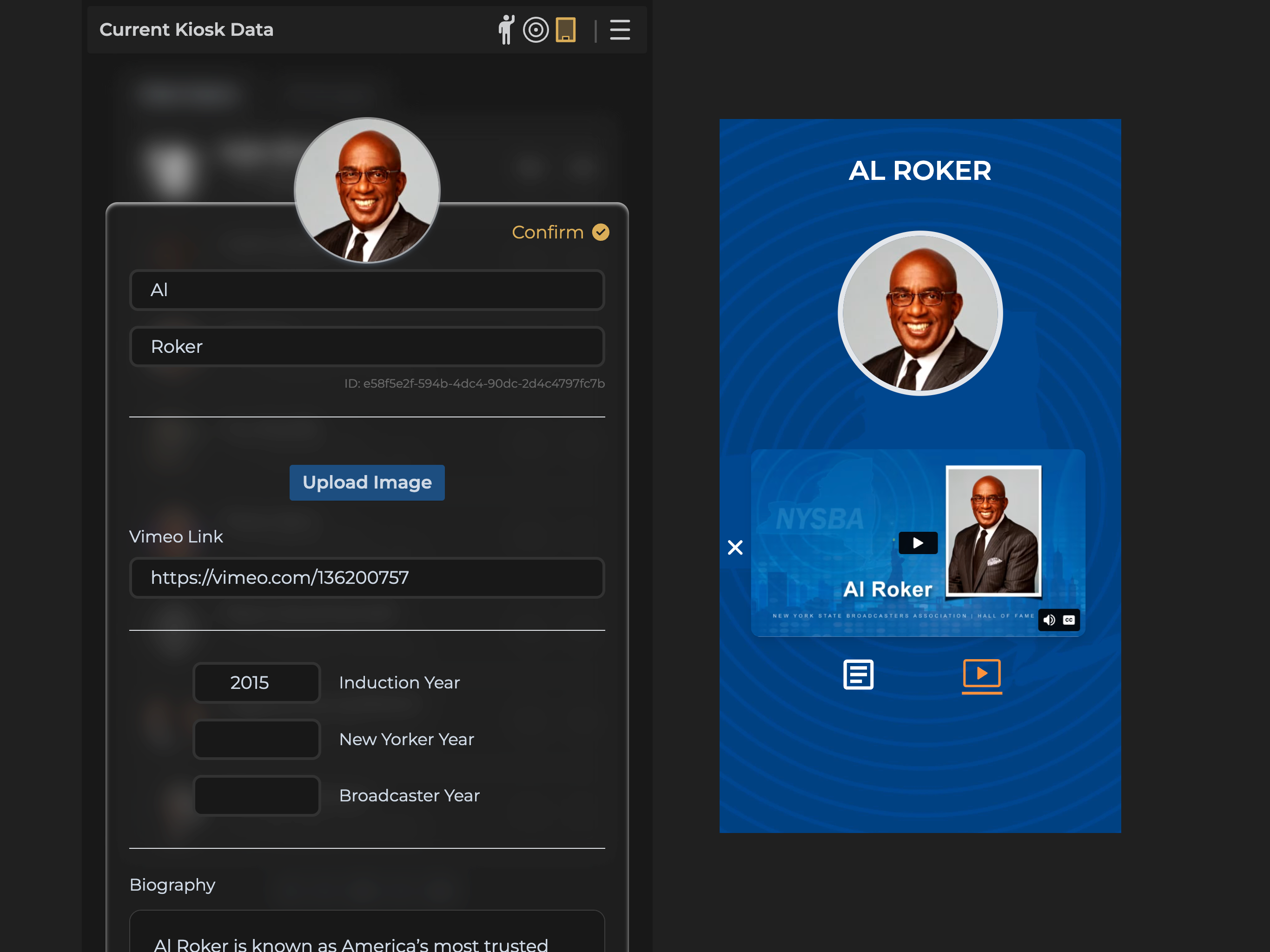Open the hamburger menu
Image resolution: width=1270 pixels, height=952 pixels.
click(x=620, y=30)
